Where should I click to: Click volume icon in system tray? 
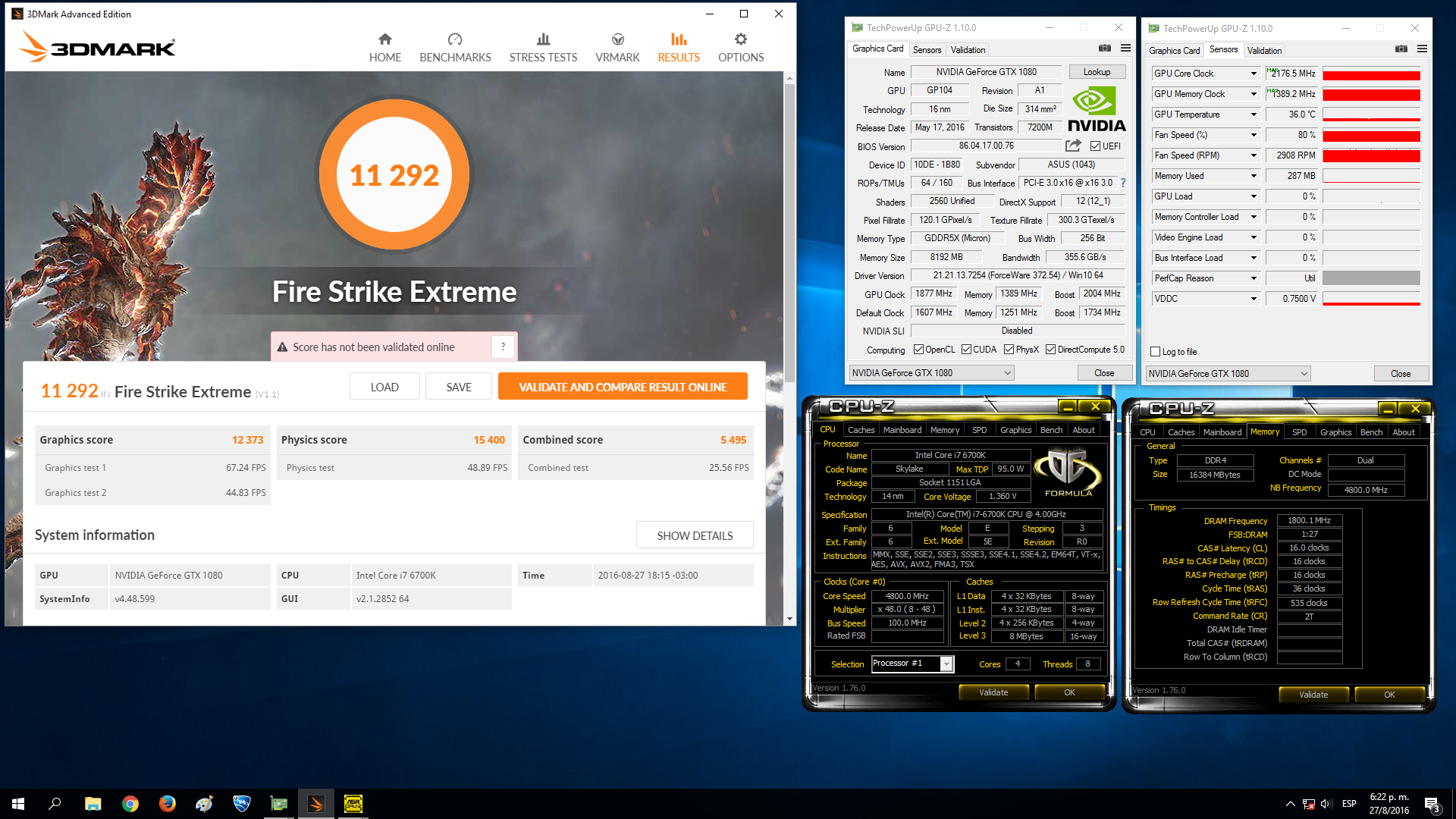point(1326,804)
